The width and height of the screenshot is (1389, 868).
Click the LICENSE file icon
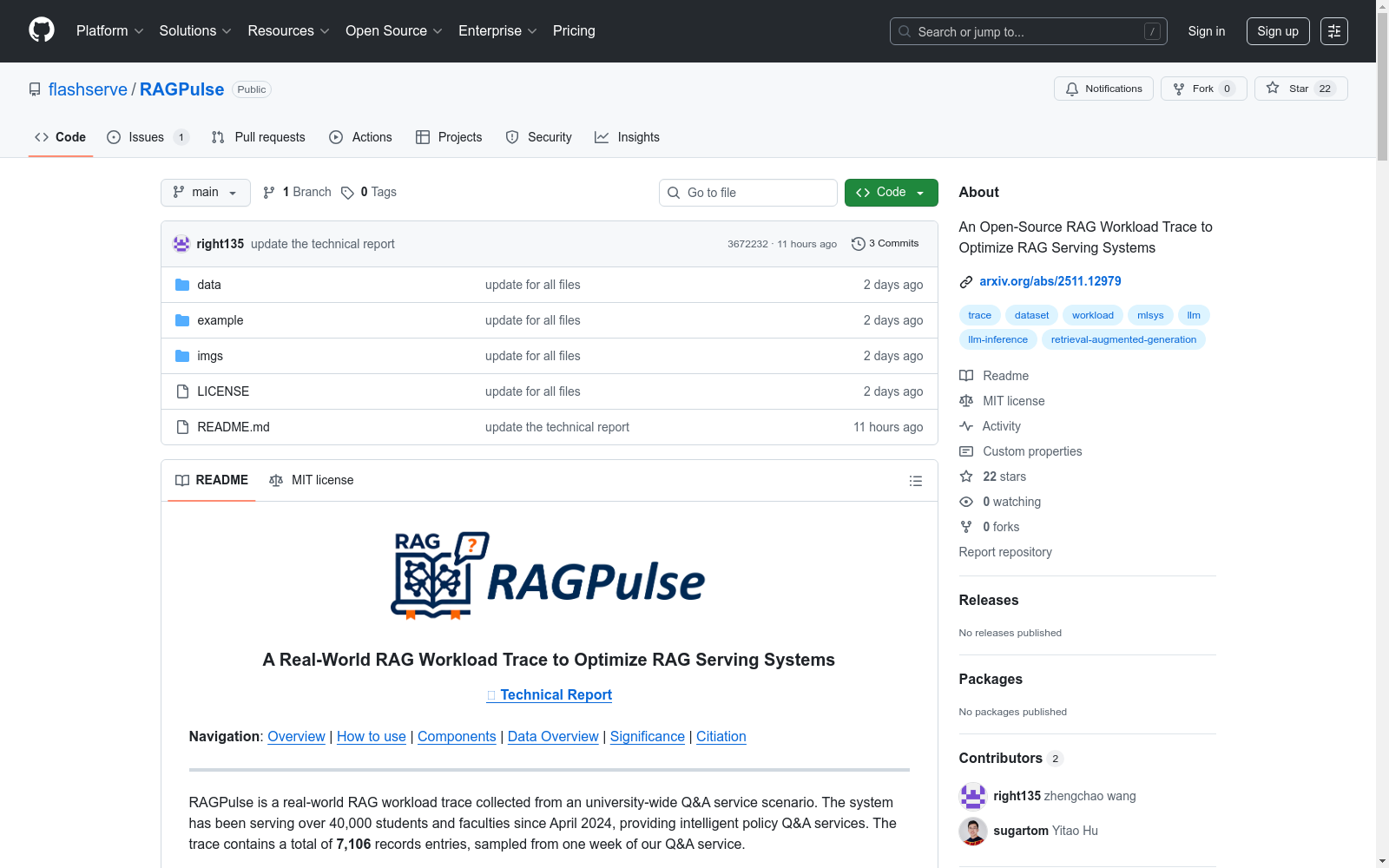coord(182,391)
